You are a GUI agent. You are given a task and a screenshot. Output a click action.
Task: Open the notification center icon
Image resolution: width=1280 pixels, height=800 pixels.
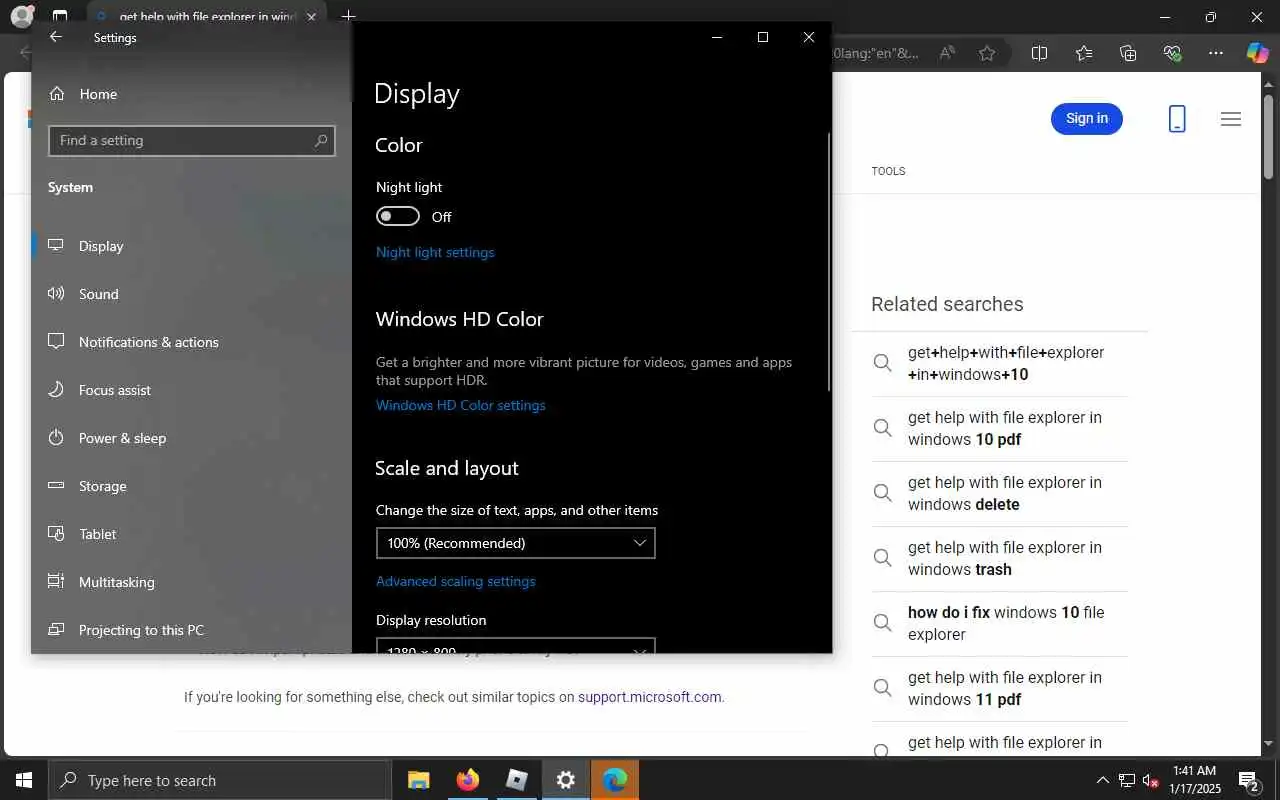coord(1248,780)
